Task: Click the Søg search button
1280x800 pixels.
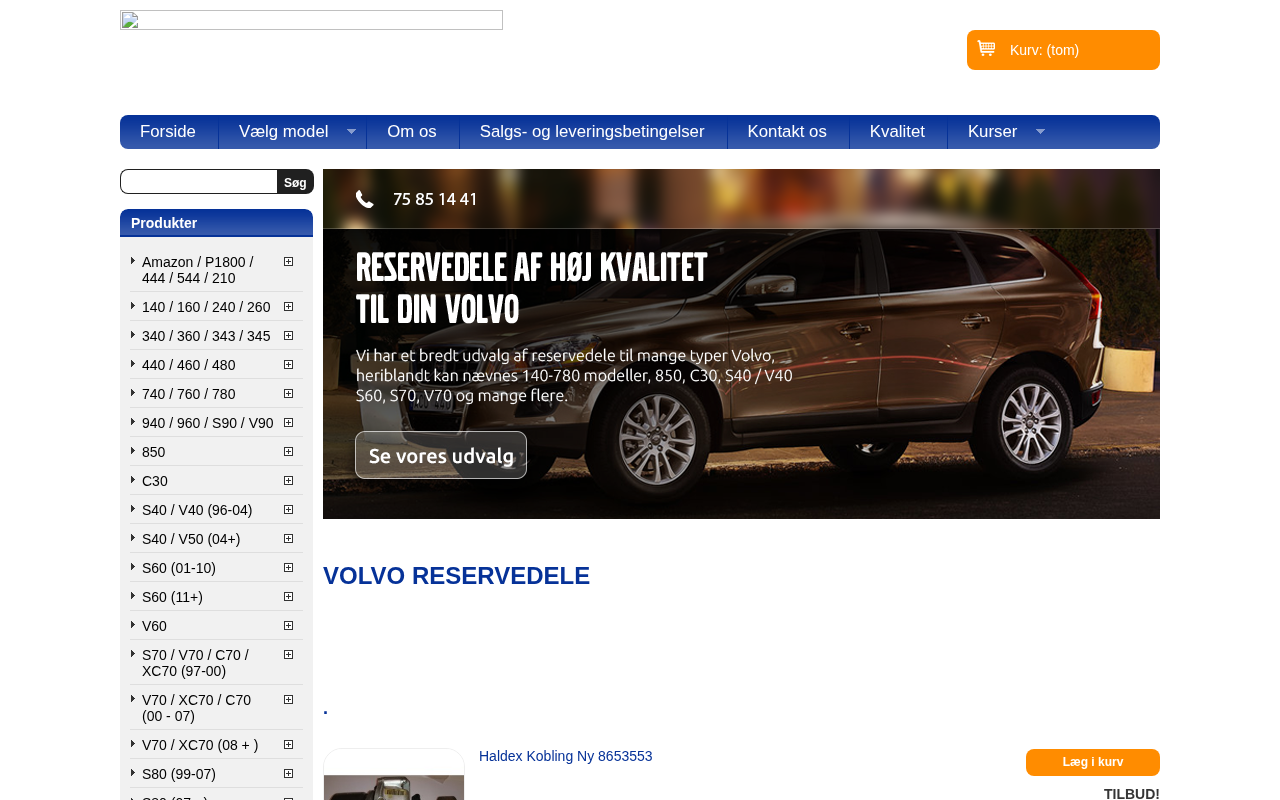Action: 295,182
